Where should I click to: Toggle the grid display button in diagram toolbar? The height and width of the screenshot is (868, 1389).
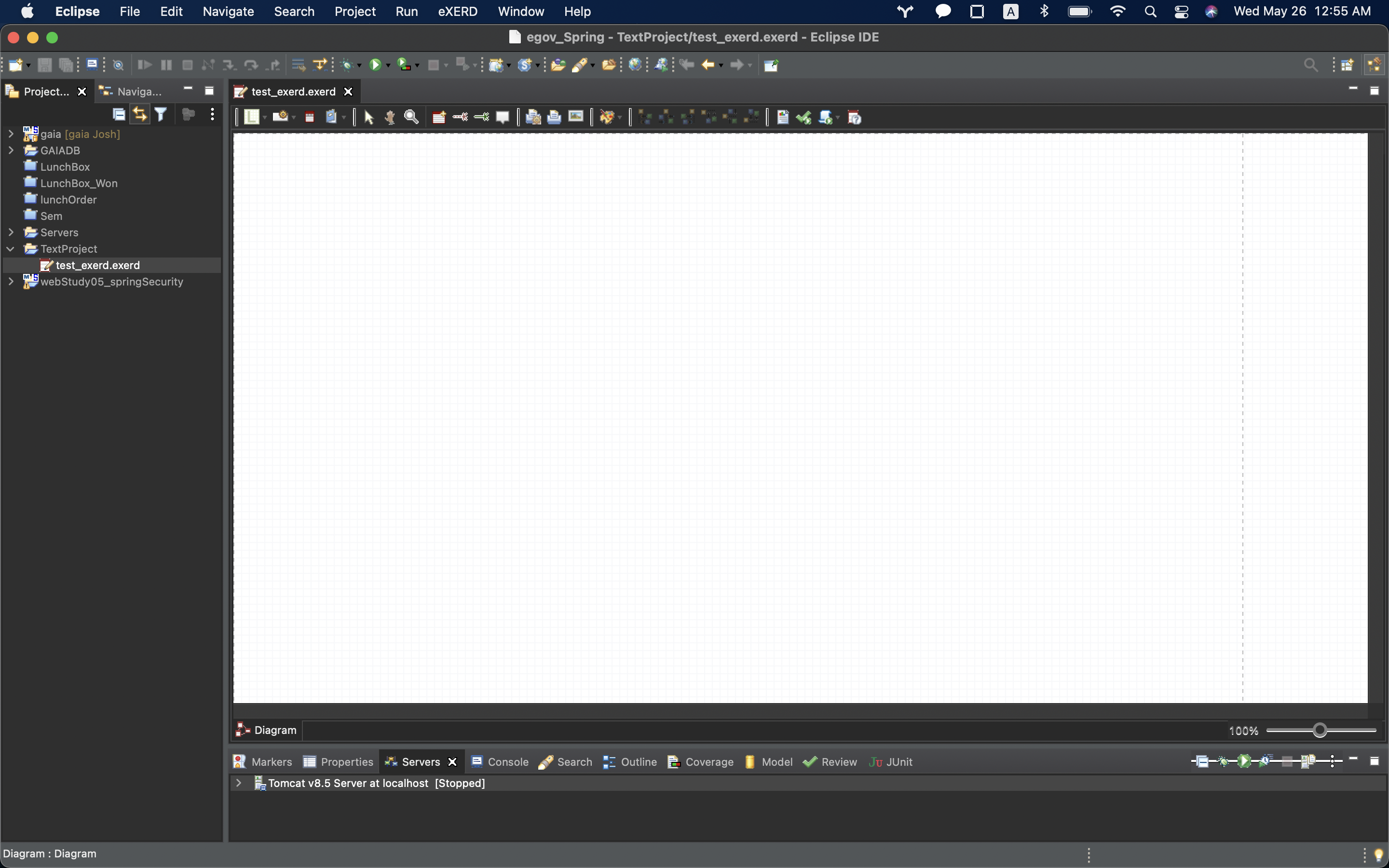251,118
